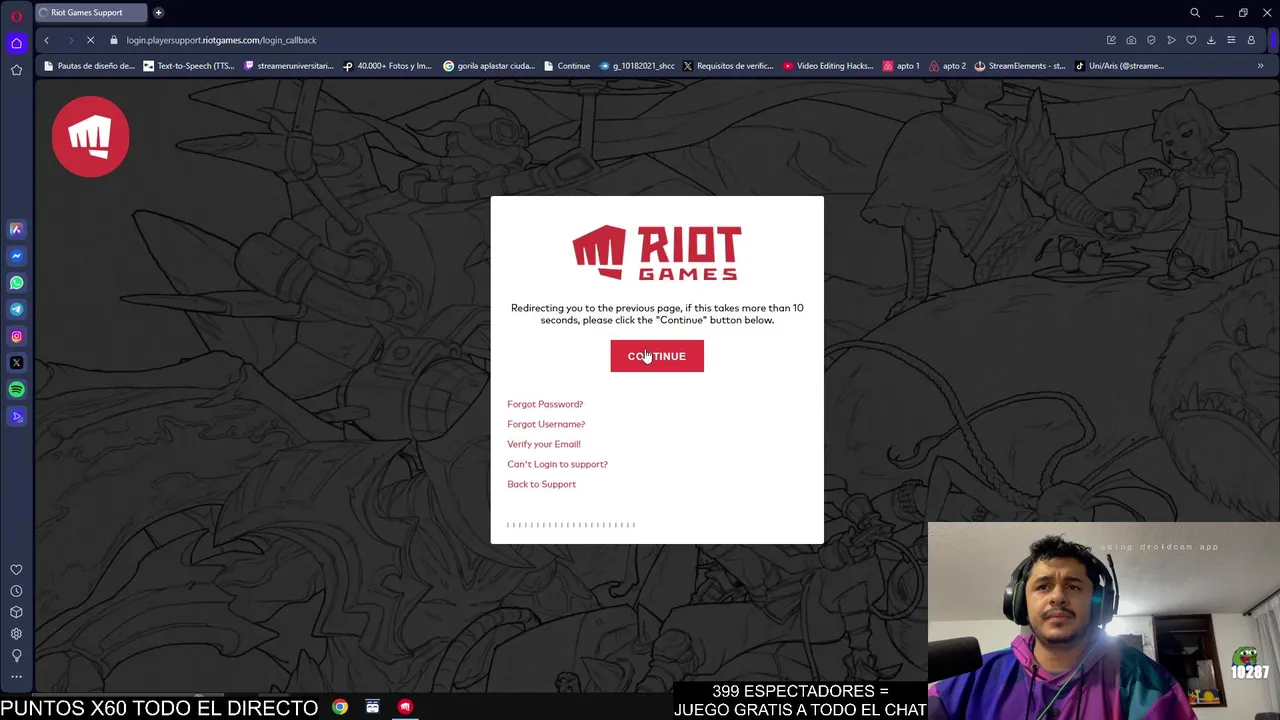Open the Downloads toolbar icon
This screenshot has height=720, width=1280.
point(1211,40)
